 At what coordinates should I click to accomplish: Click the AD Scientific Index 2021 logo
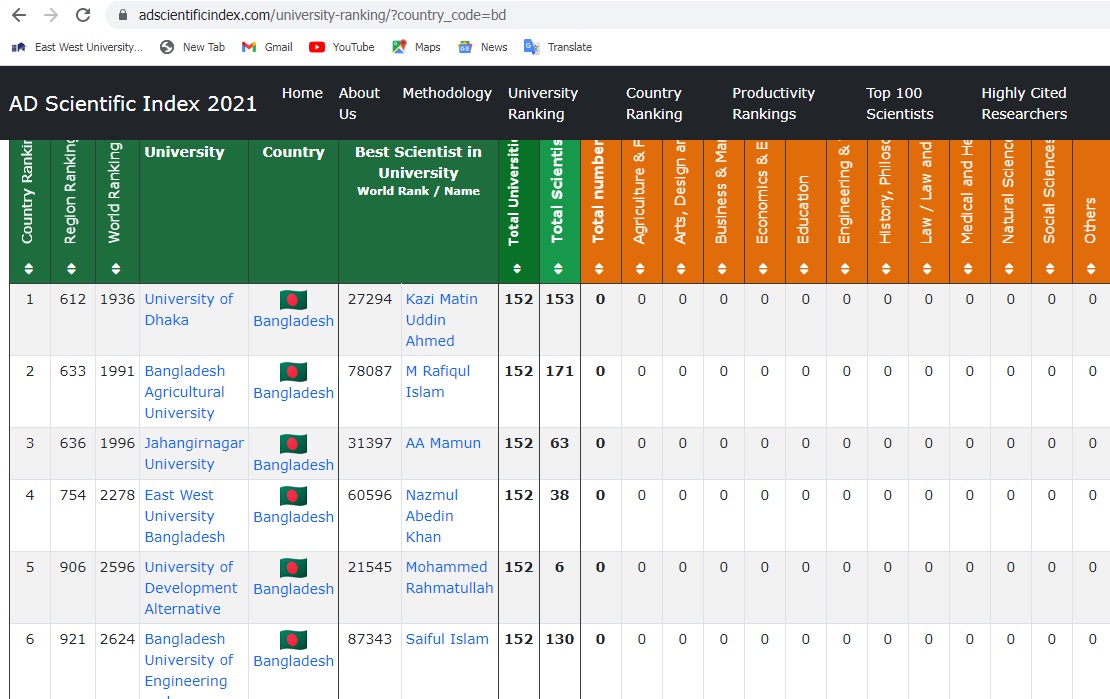coord(133,104)
